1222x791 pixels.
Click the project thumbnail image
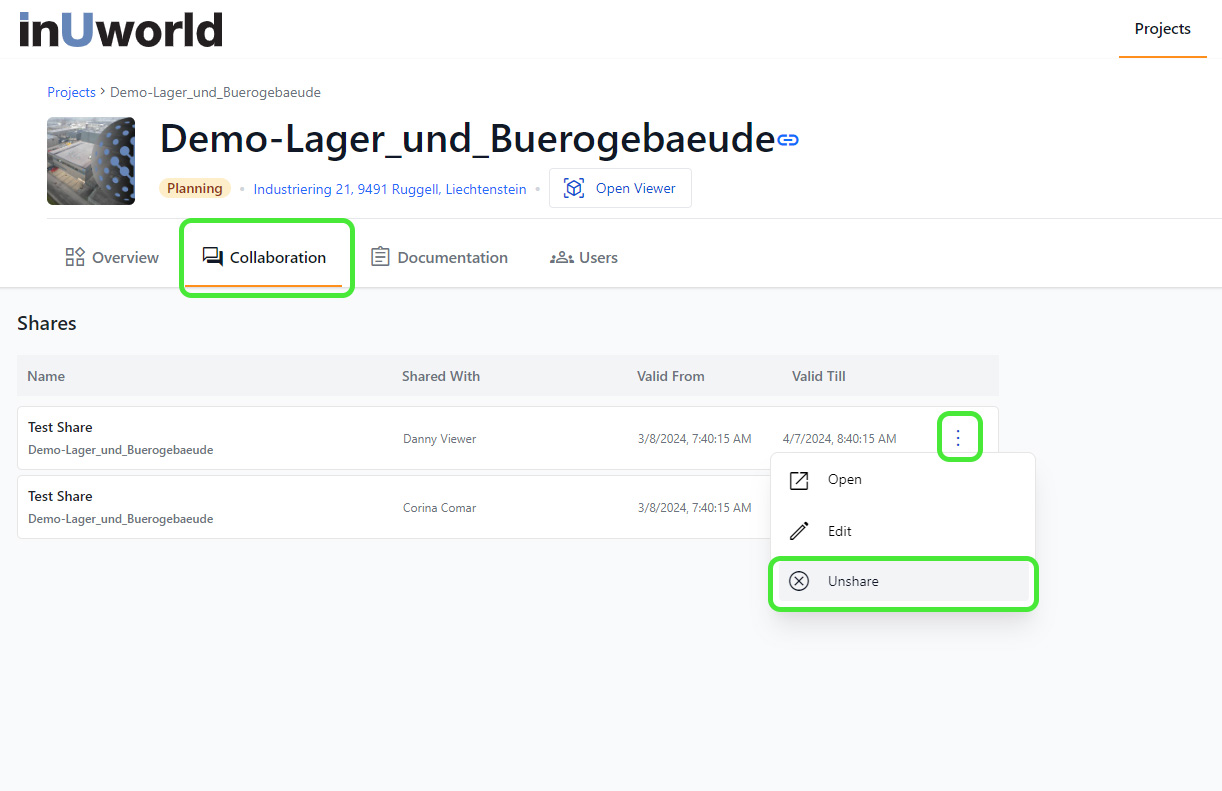point(91,161)
